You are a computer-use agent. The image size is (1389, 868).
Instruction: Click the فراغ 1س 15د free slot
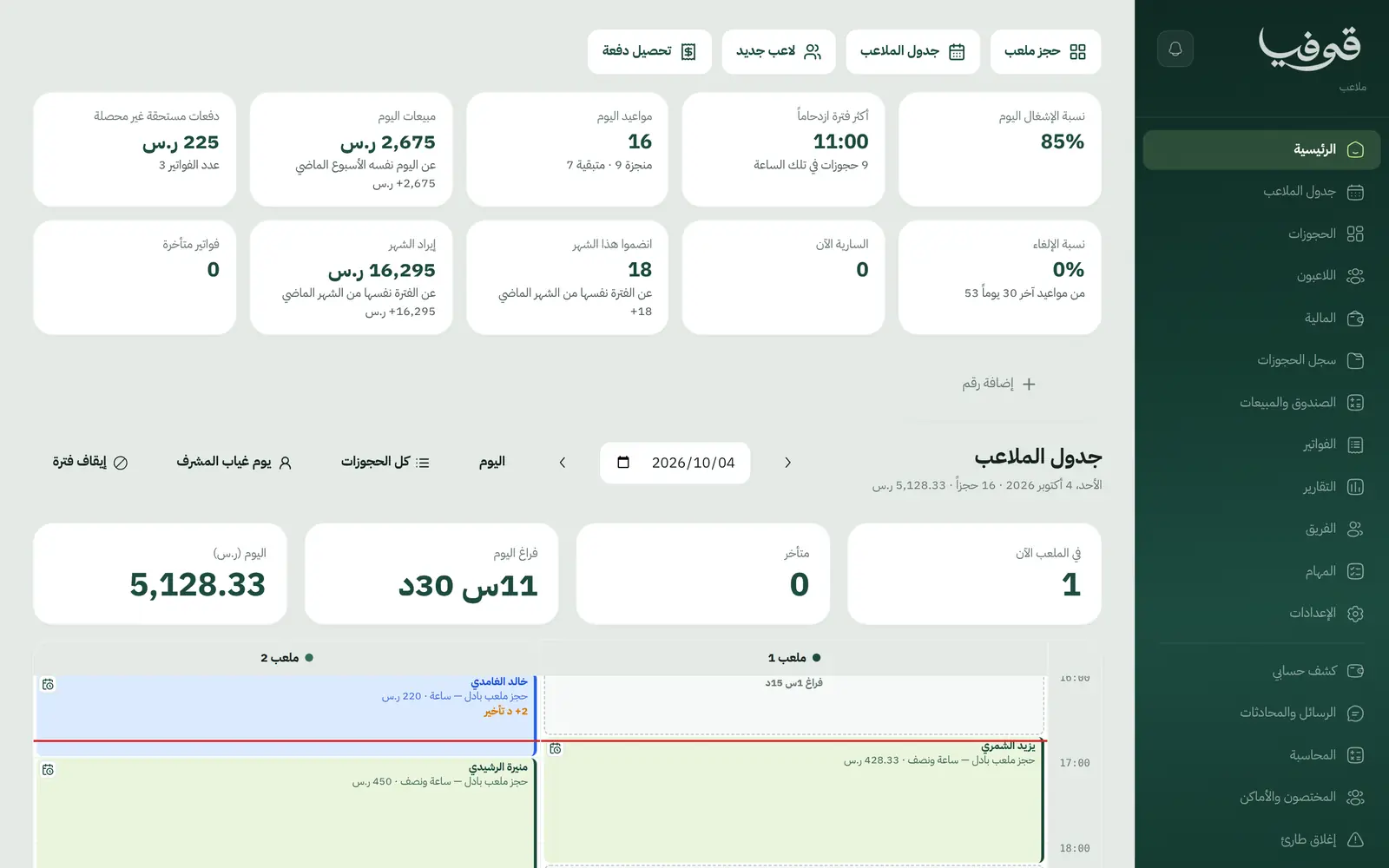click(x=793, y=703)
